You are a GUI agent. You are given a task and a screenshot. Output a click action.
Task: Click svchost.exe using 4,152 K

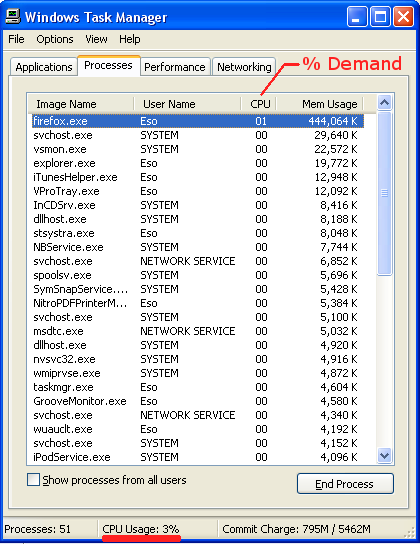(x=198, y=443)
